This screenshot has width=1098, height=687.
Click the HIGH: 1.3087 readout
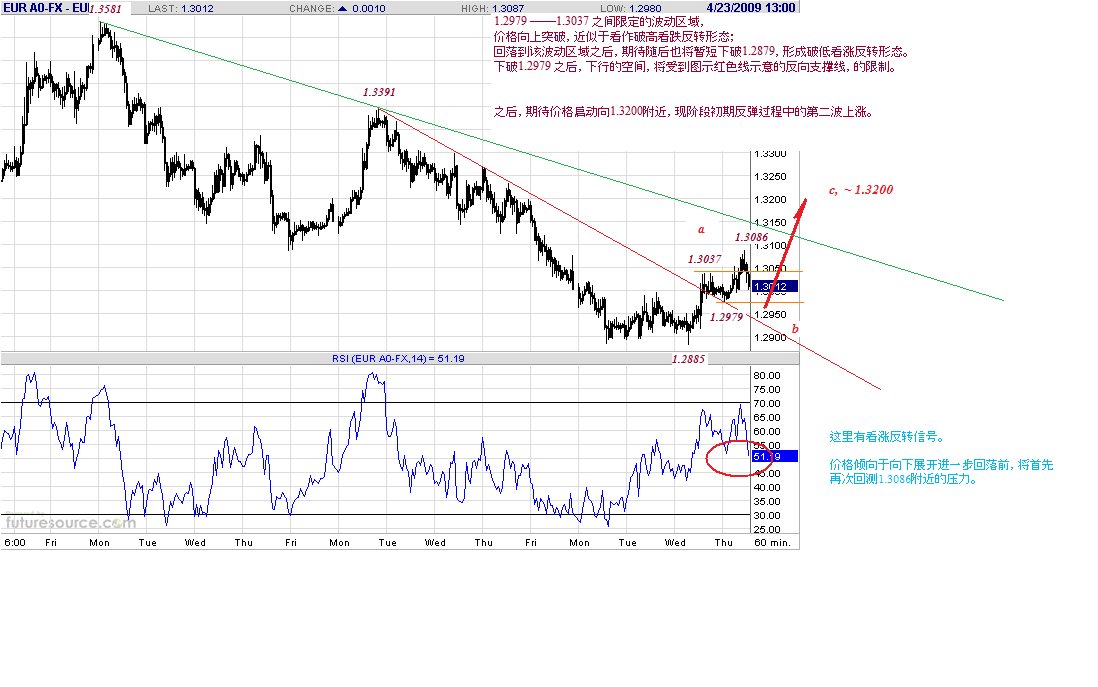coord(492,8)
